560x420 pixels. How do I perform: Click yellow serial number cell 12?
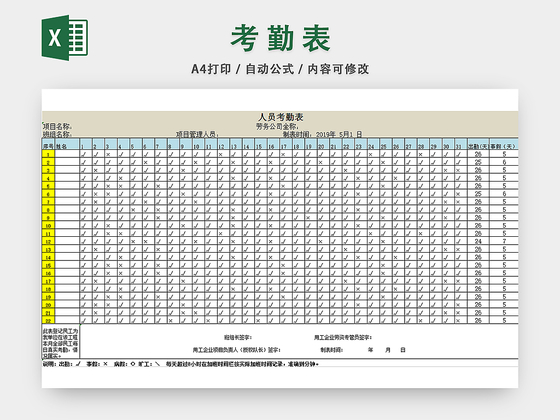(x=48, y=241)
